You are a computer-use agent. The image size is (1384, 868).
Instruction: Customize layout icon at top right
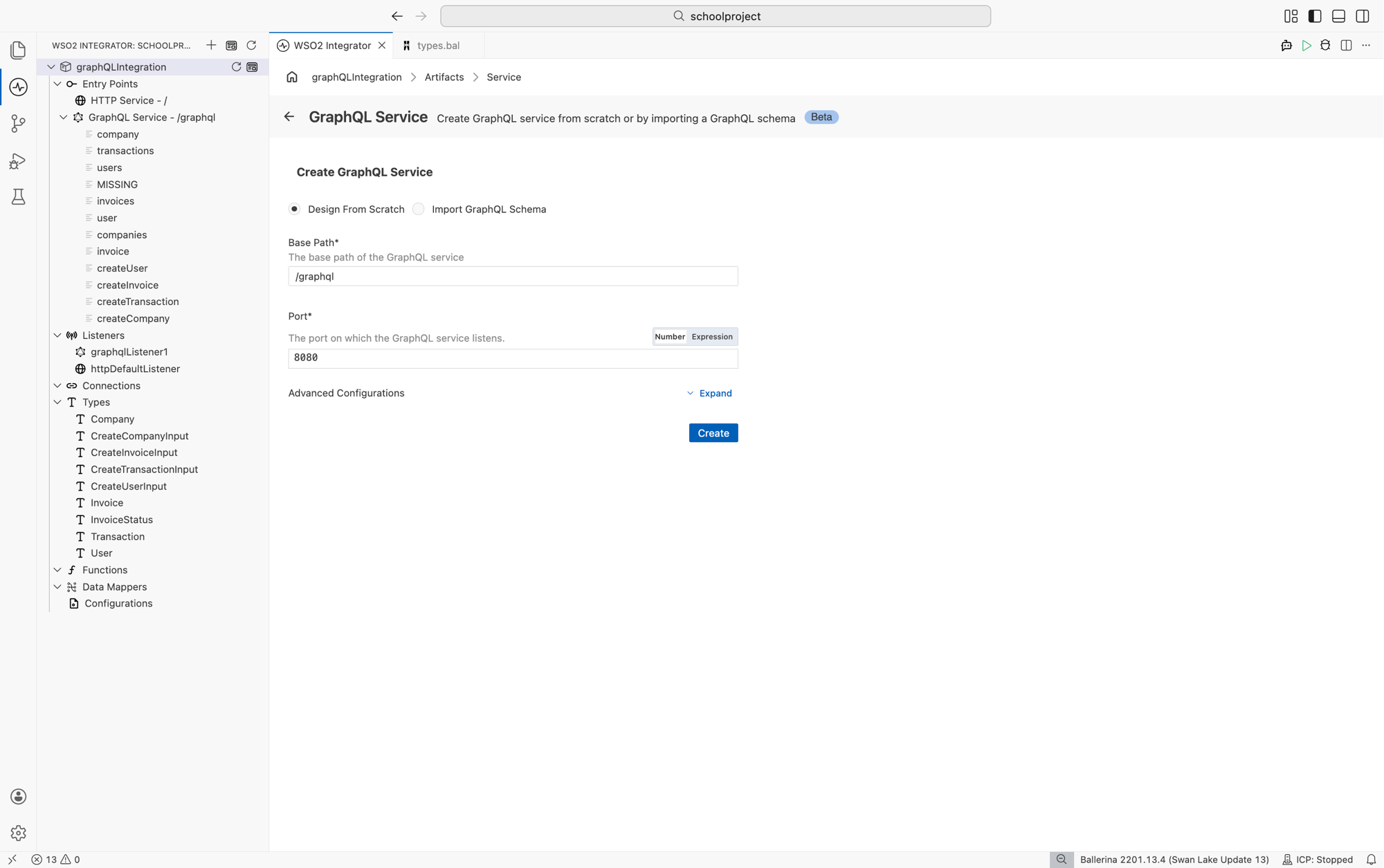tap(1291, 16)
